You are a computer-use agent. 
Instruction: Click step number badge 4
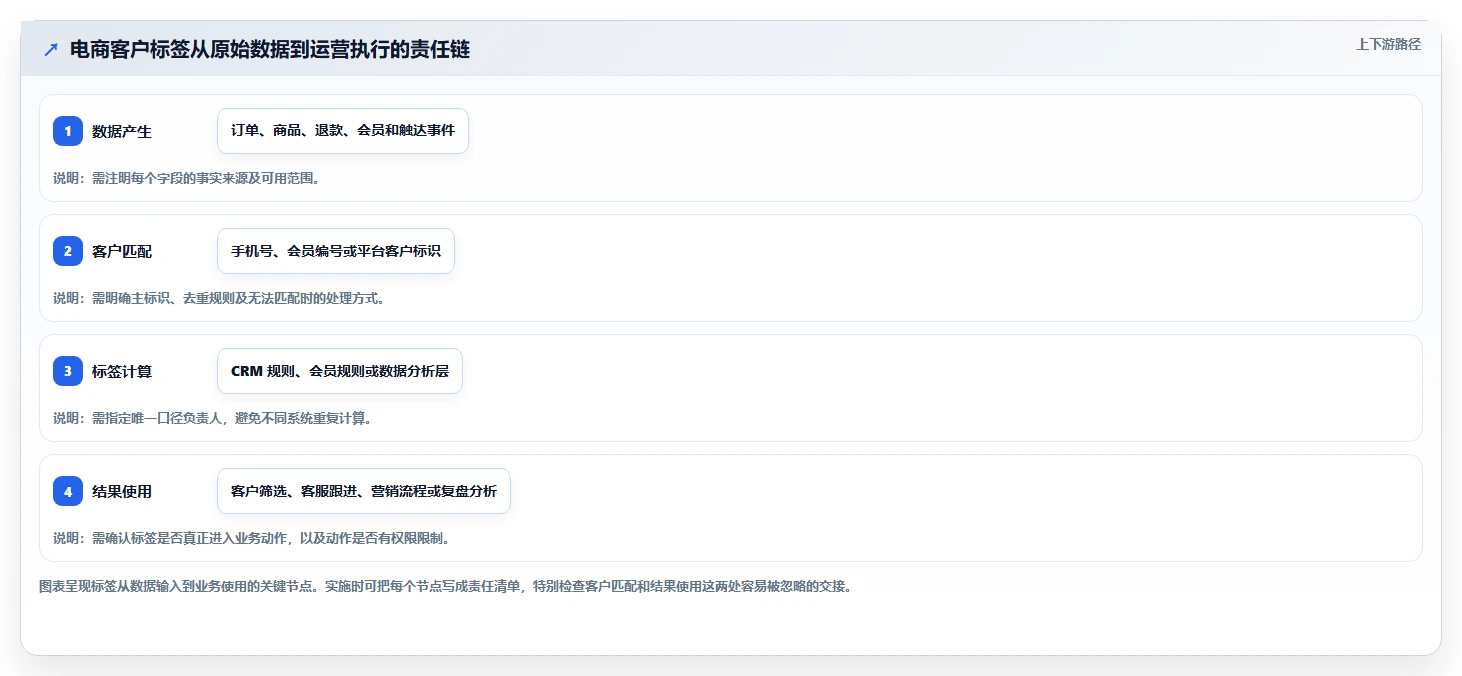pos(68,491)
